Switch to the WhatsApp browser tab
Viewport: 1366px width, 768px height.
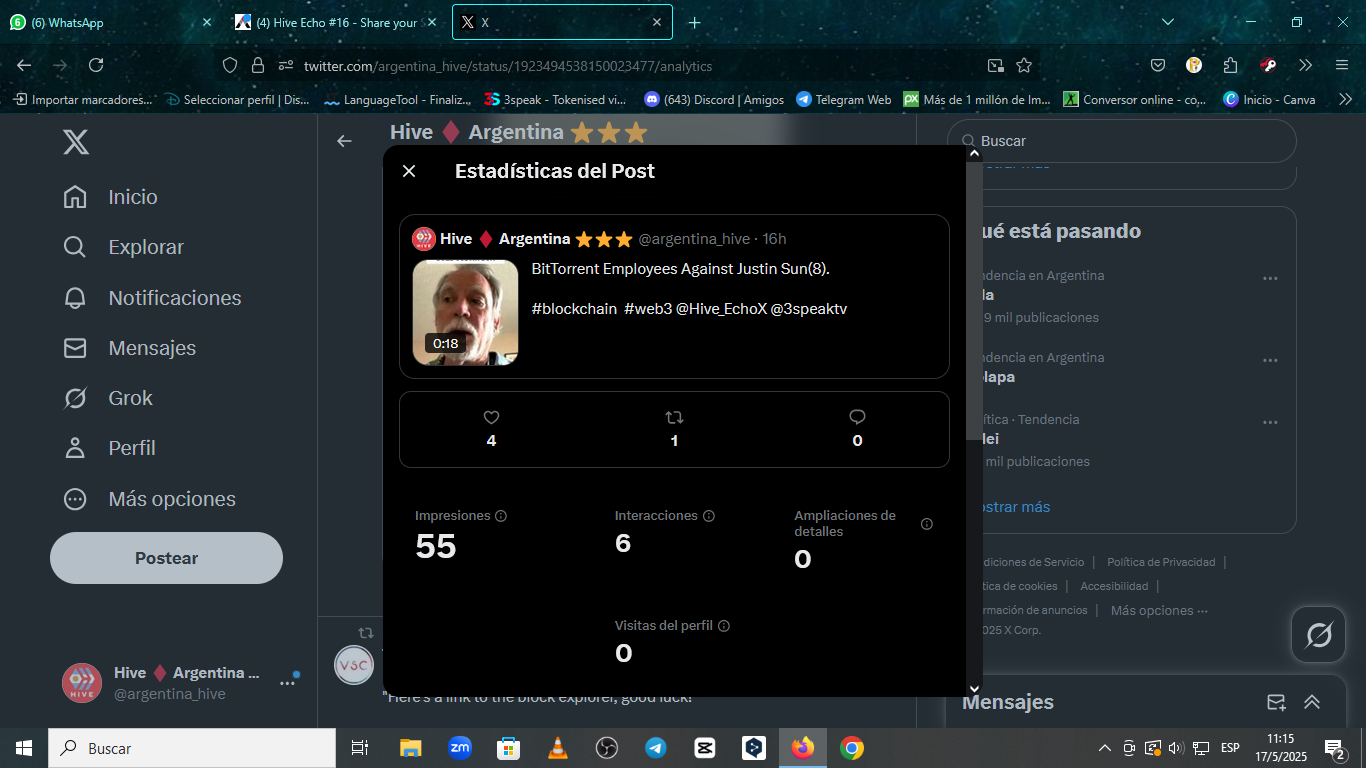[110, 22]
